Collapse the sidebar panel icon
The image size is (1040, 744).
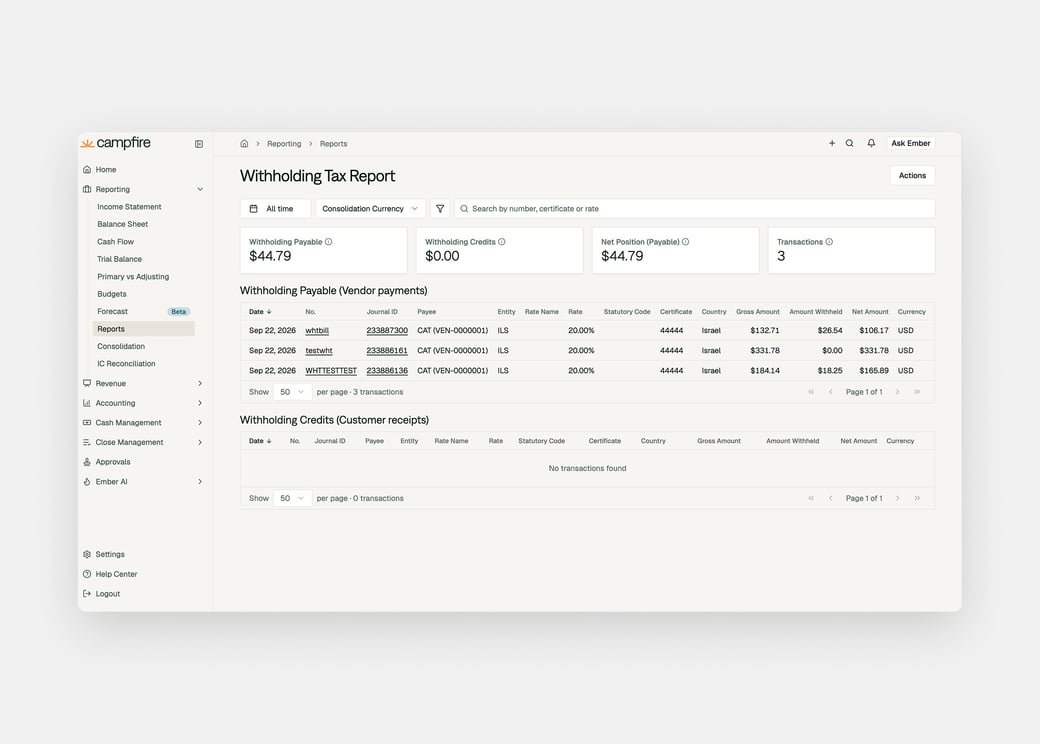(199, 144)
